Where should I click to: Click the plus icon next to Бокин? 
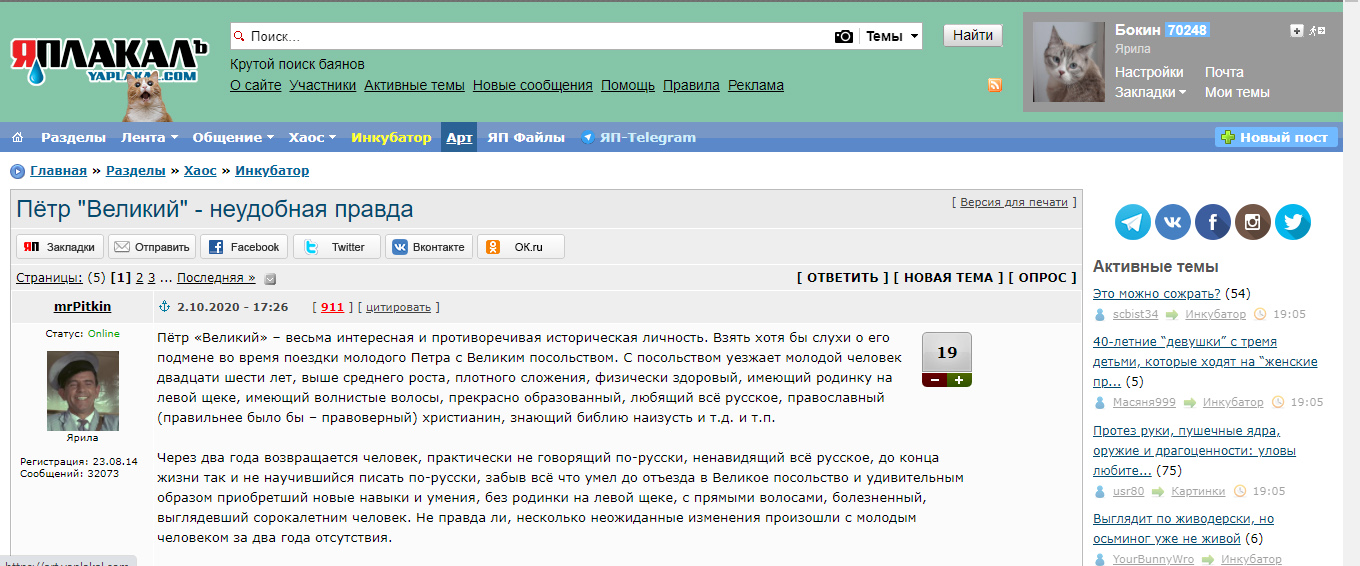1297,31
